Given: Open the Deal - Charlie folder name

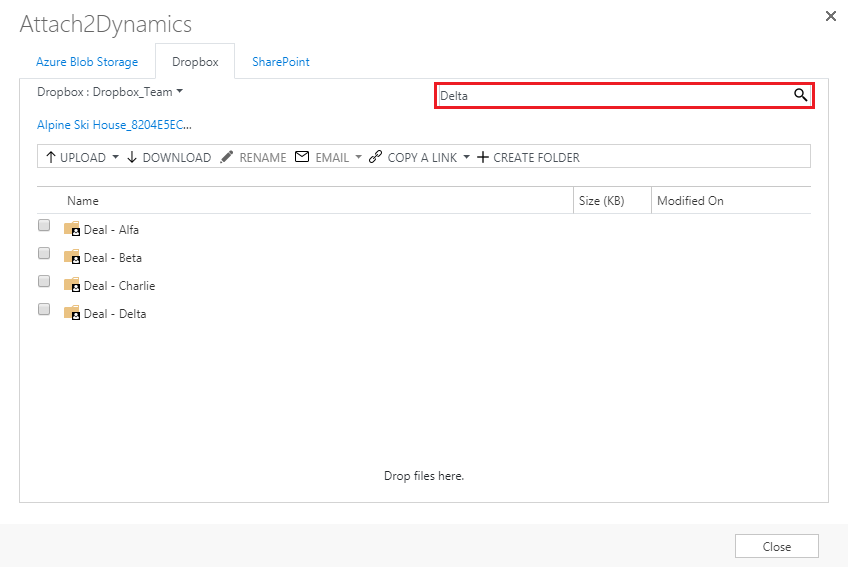Looking at the screenshot, I should (120, 286).
